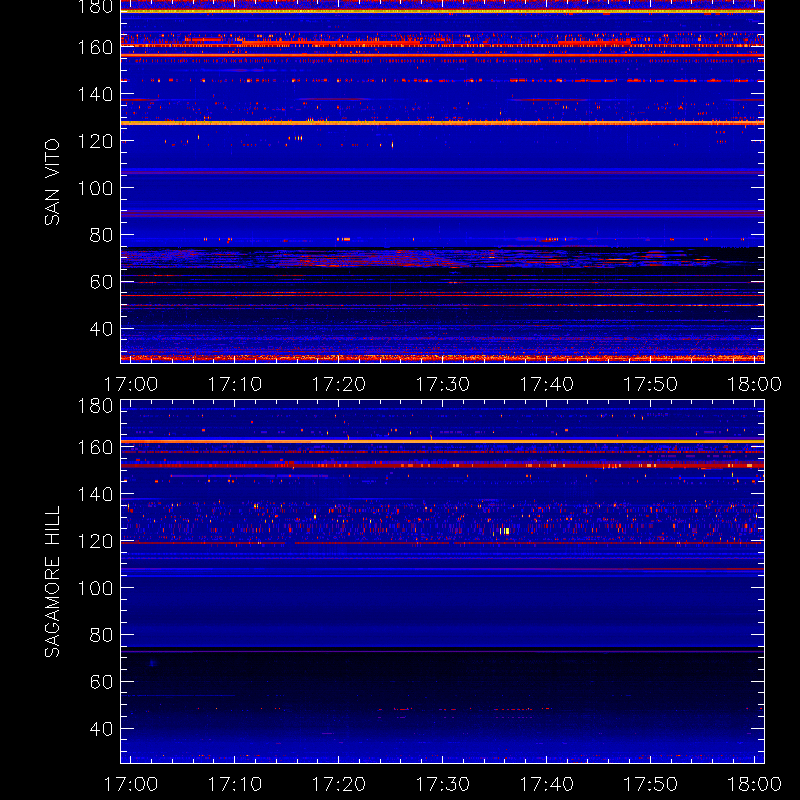This screenshot has height=800, width=800.
Task: Choose 18:00 time label under Sagamore Hill plot
Action: (754, 784)
